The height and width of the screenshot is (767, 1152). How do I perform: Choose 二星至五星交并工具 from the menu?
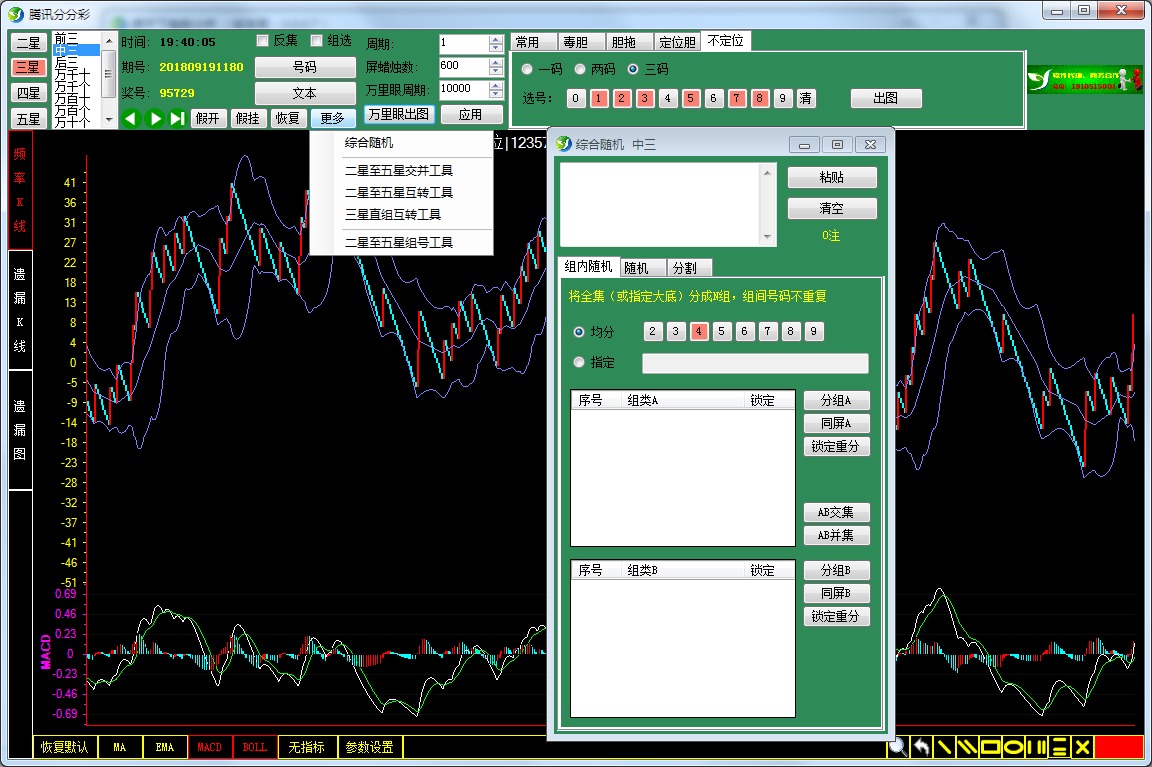(x=399, y=170)
